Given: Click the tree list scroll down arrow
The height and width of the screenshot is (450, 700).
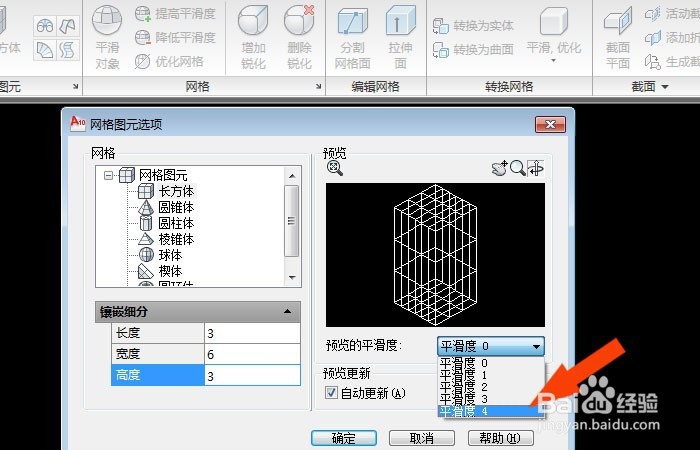Looking at the screenshot, I should tap(292, 278).
